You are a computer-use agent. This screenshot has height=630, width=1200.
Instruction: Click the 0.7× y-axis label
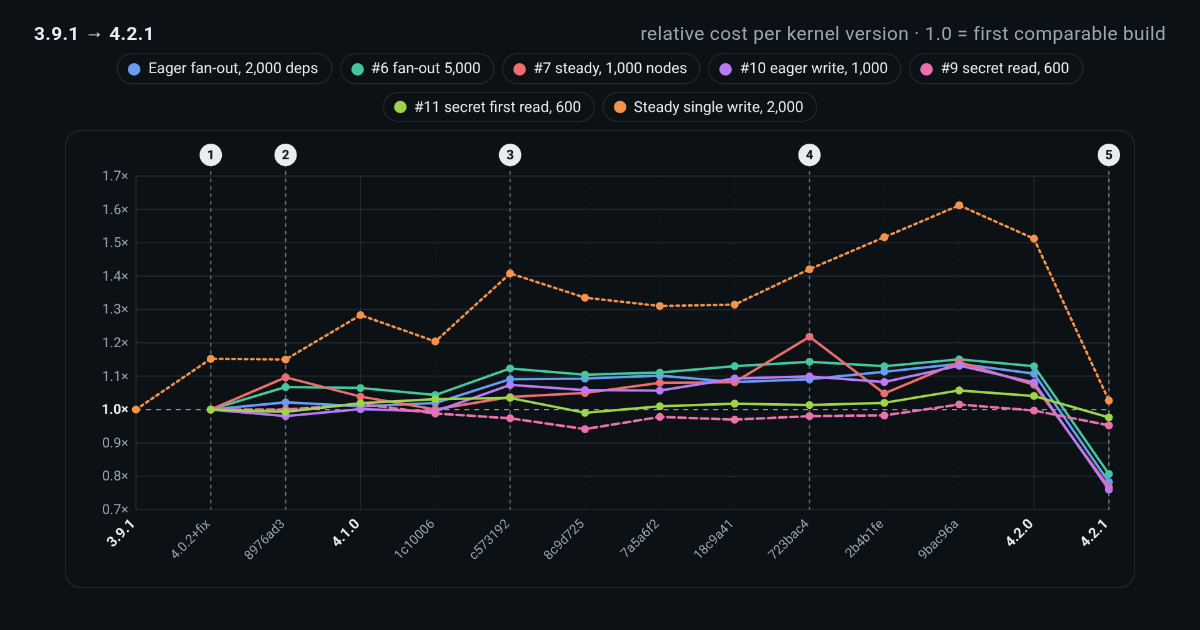coord(115,509)
